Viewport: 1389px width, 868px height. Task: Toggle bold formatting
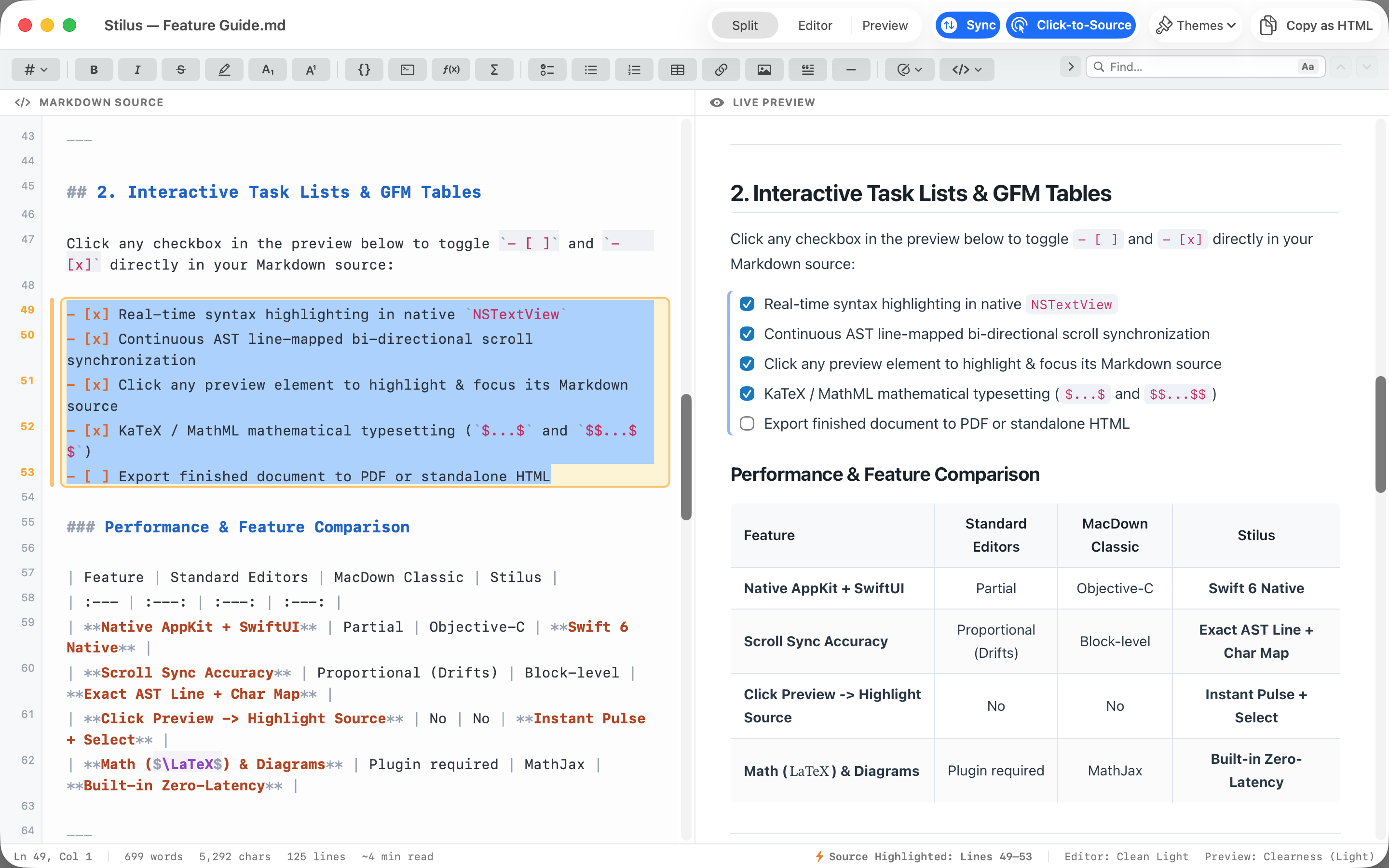click(x=94, y=69)
